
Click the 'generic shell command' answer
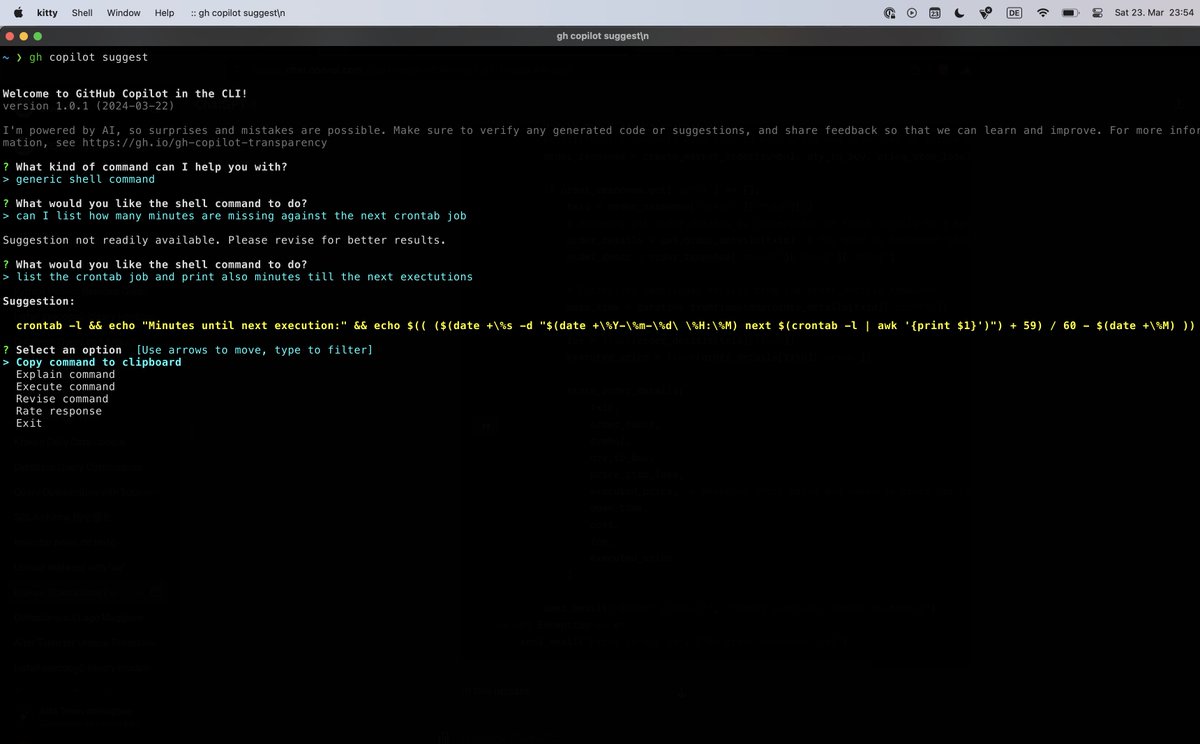85,179
